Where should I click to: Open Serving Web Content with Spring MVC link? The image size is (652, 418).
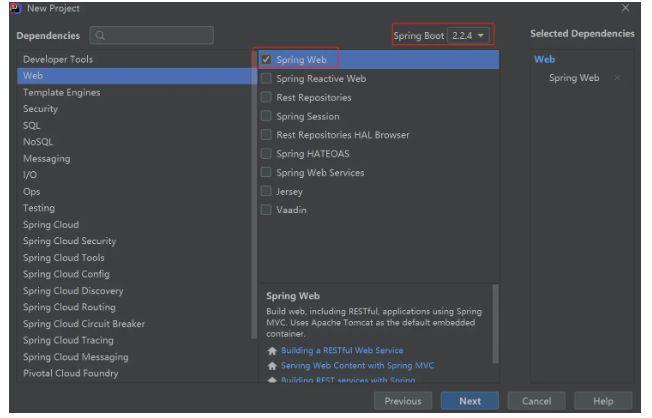[357, 366]
